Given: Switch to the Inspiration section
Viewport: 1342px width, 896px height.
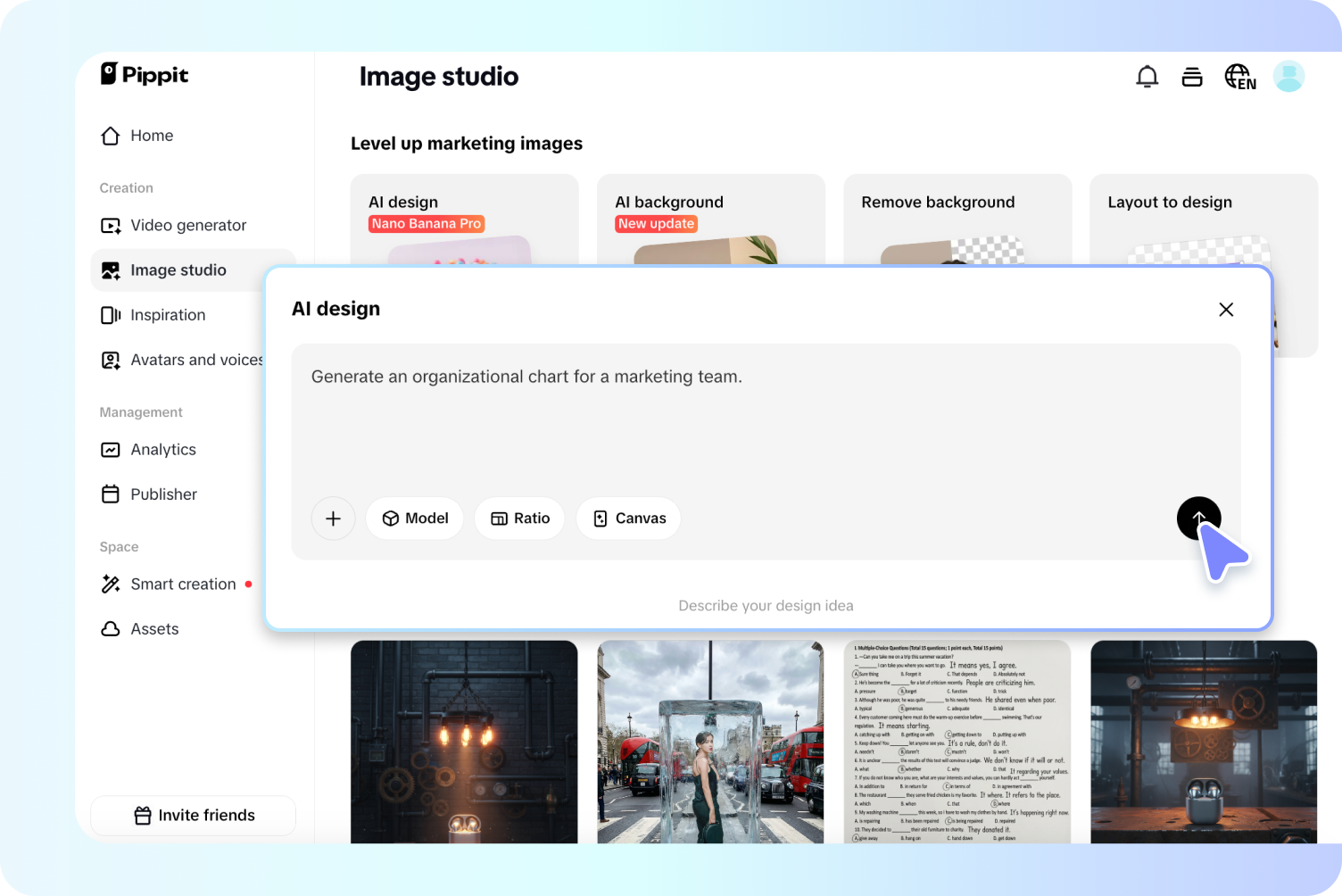Looking at the screenshot, I should pyautogui.click(x=167, y=314).
